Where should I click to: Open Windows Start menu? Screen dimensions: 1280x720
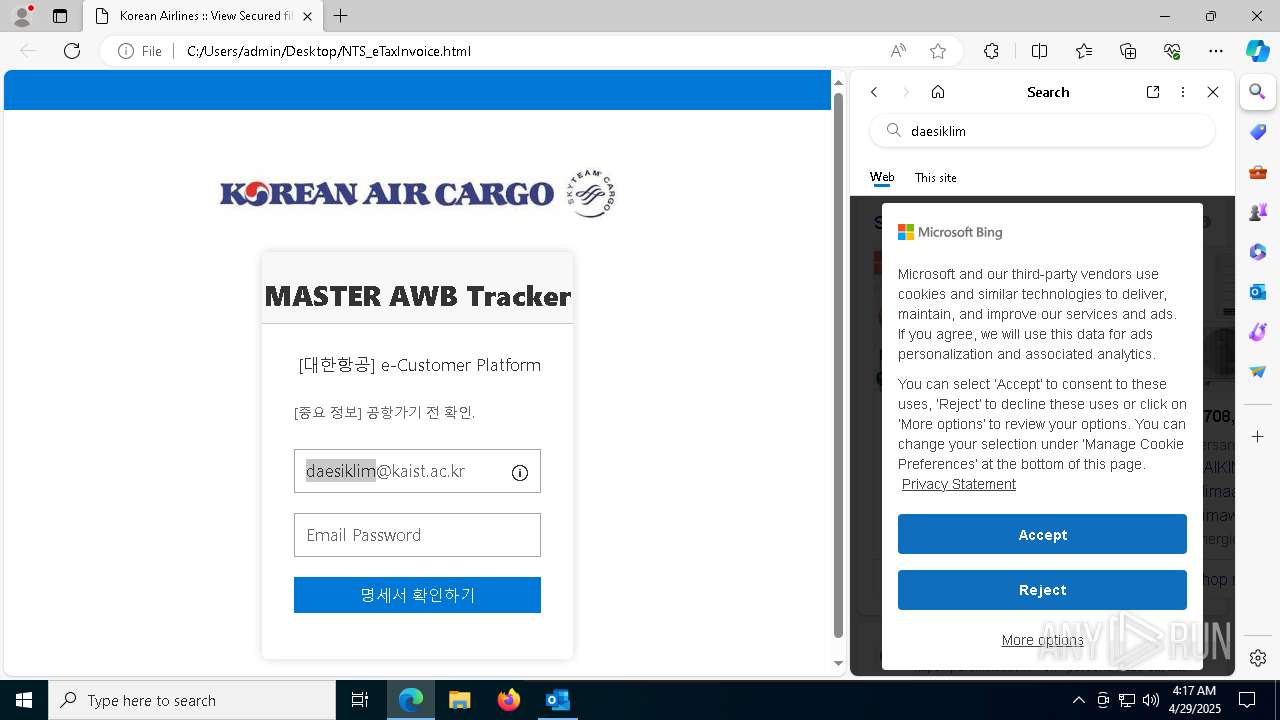tap(24, 700)
